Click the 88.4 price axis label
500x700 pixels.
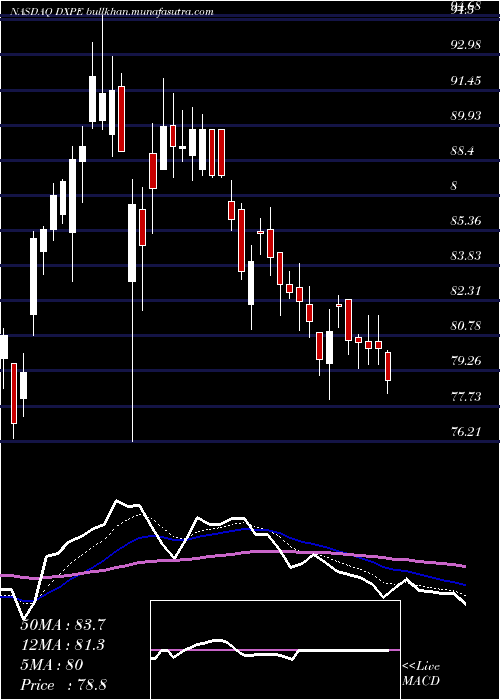(462, 150)
